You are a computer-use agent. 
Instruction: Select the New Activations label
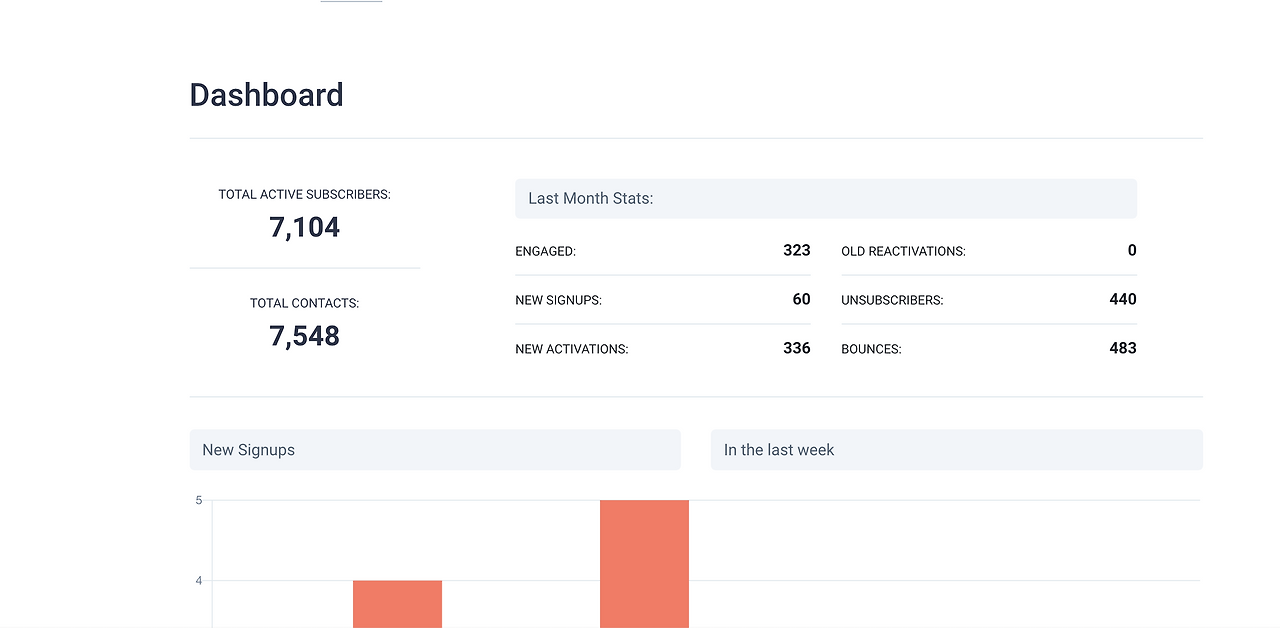point(571,349)
